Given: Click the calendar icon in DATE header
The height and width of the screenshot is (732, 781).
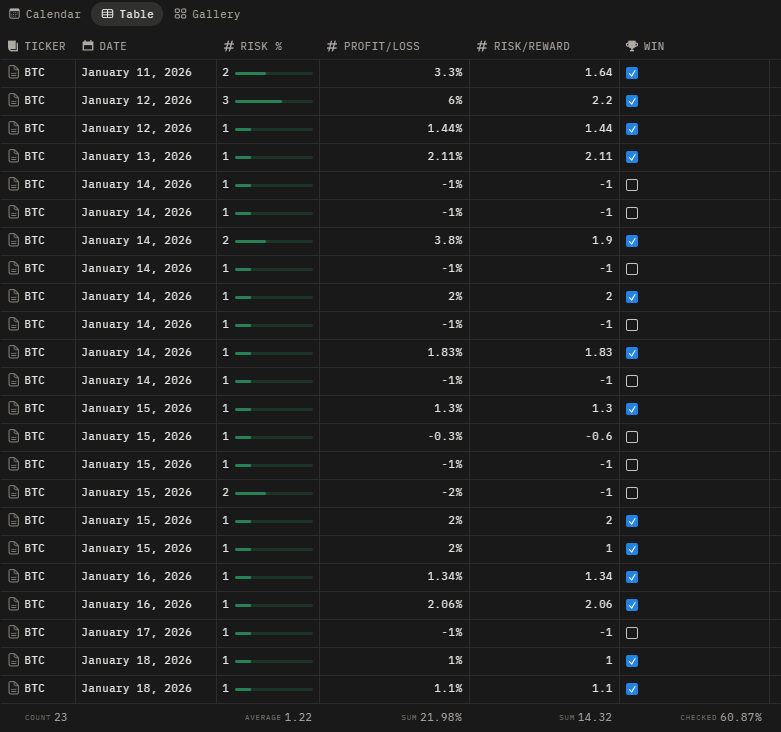Looking at the screenshot, I should click(88, 46).
